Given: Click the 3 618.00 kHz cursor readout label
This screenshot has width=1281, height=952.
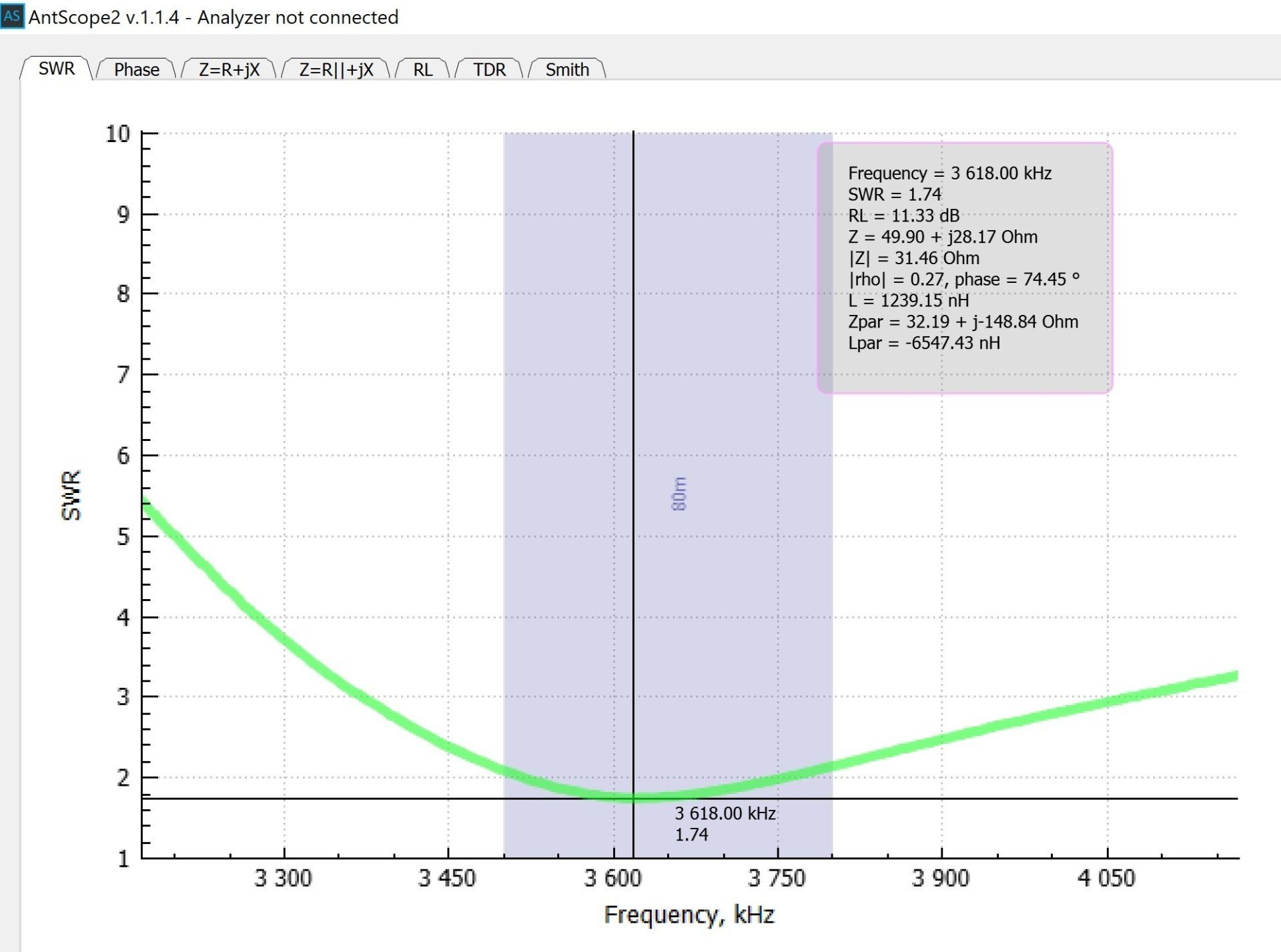Looking at the screenshot, I should (x=725, y=813).
